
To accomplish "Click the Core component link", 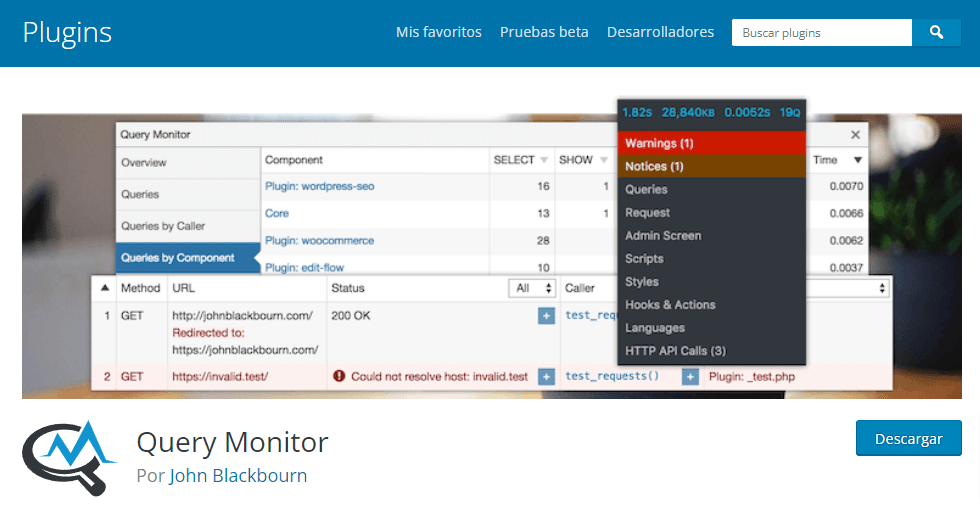I will (x=277, y=213).
